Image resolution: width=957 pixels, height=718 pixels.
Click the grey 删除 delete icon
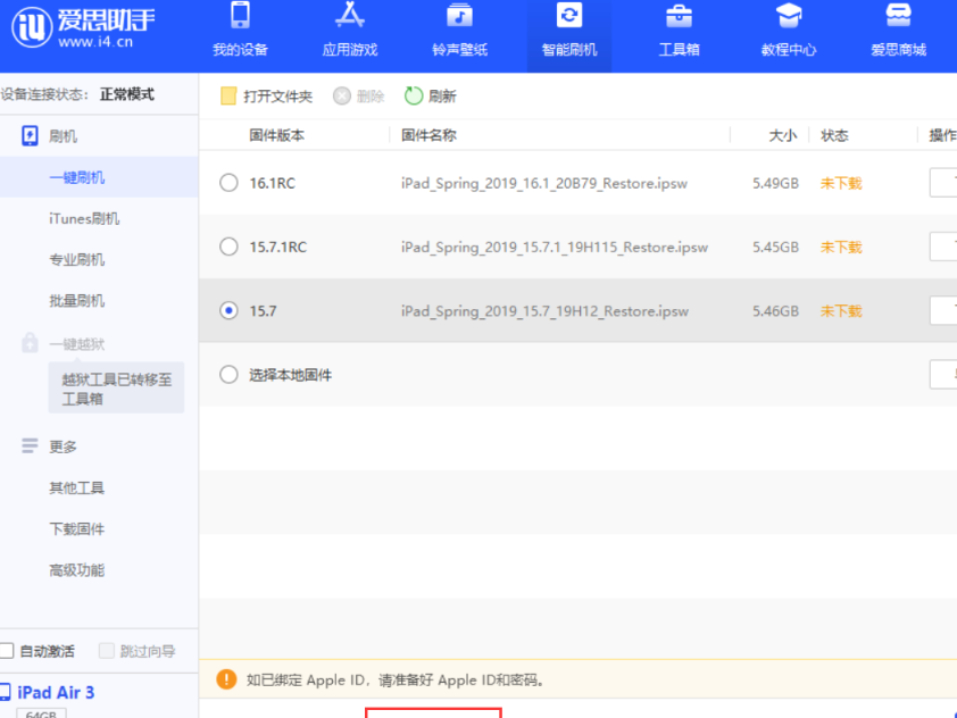[342, 96]
